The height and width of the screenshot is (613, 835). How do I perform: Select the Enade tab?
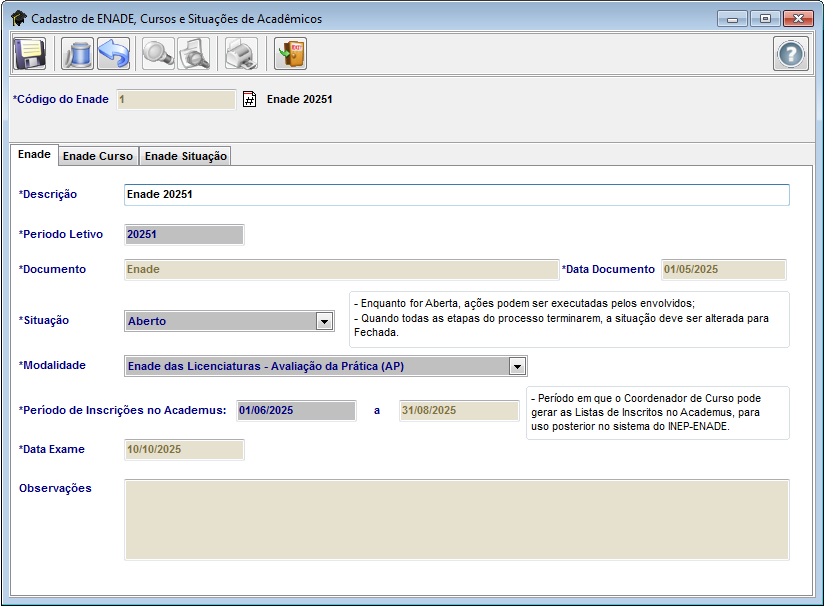click(34, 155)
